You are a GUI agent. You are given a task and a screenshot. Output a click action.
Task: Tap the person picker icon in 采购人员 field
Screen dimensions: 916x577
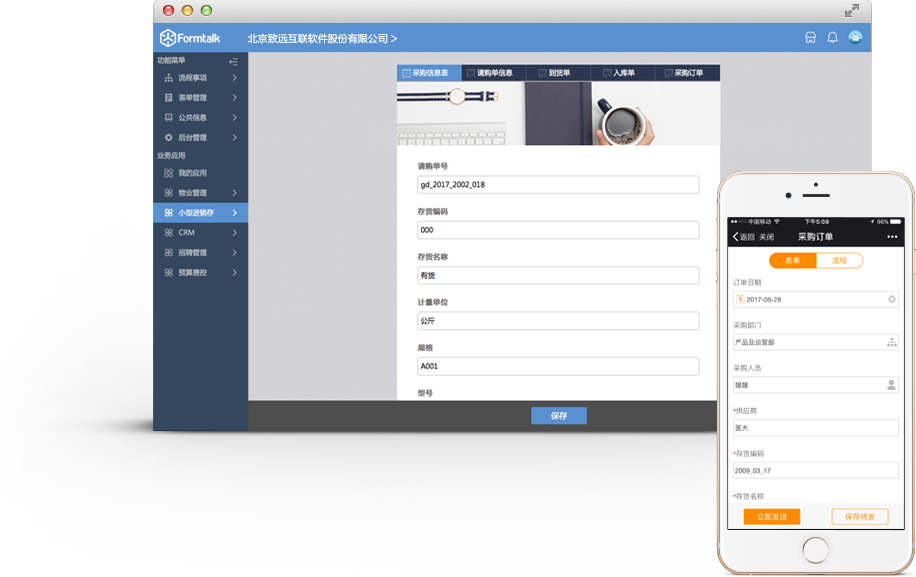coord(891,385)
